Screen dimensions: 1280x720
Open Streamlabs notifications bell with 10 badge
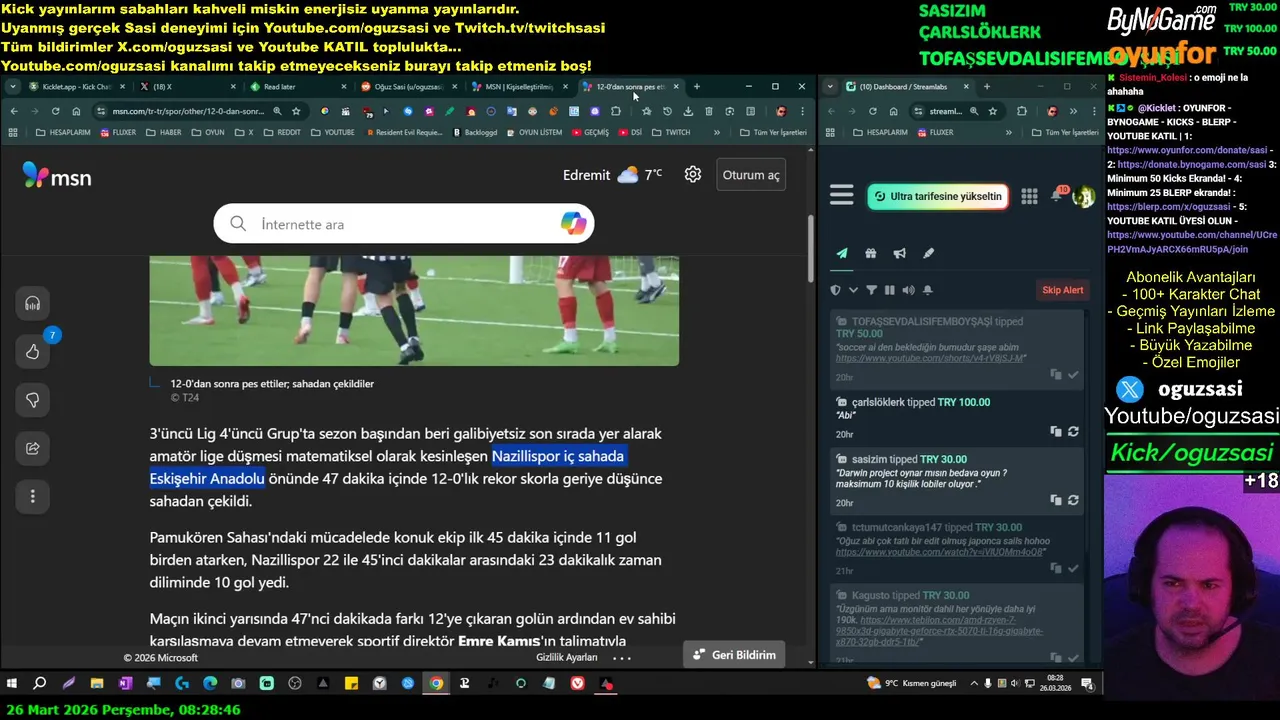point(1058,194)
